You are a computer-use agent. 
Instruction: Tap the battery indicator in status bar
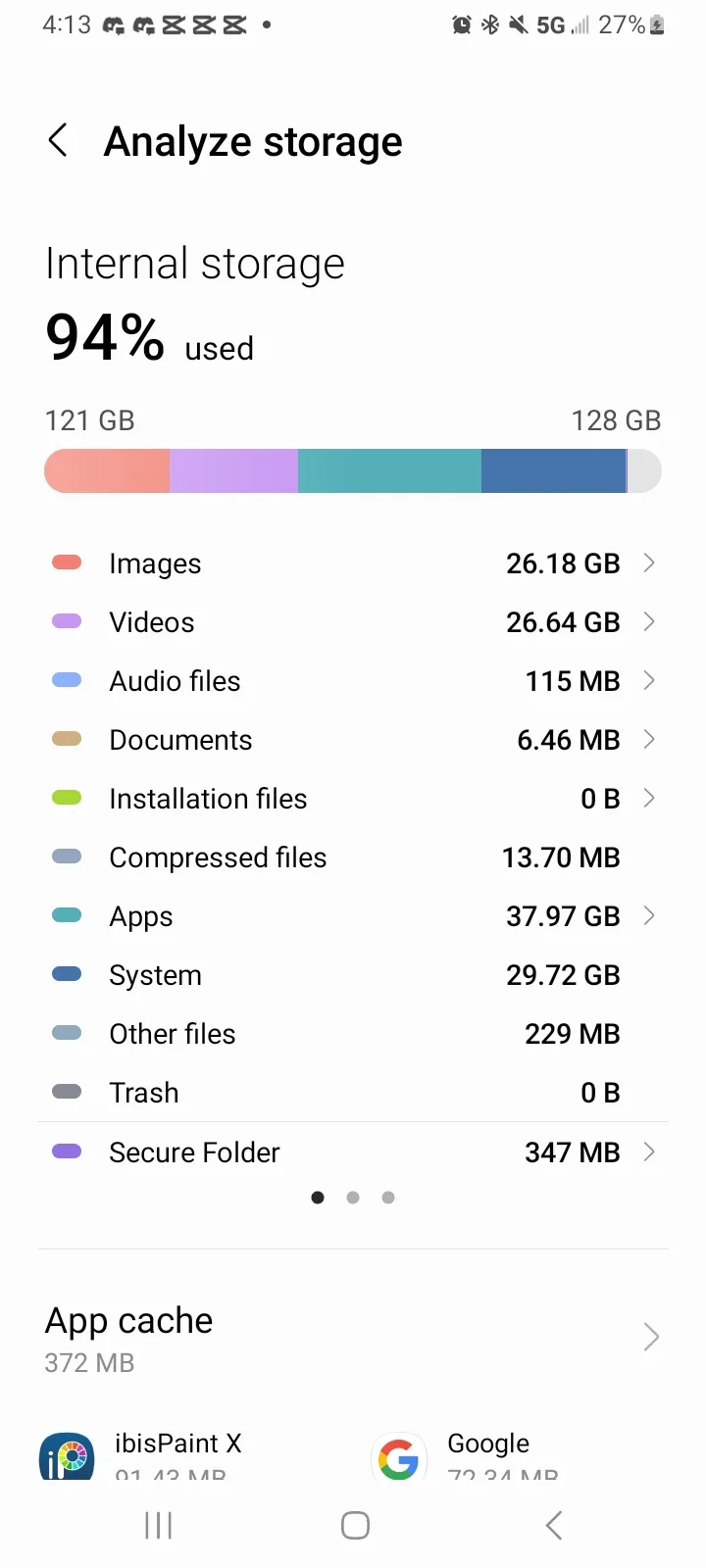[x=657, y=25]
